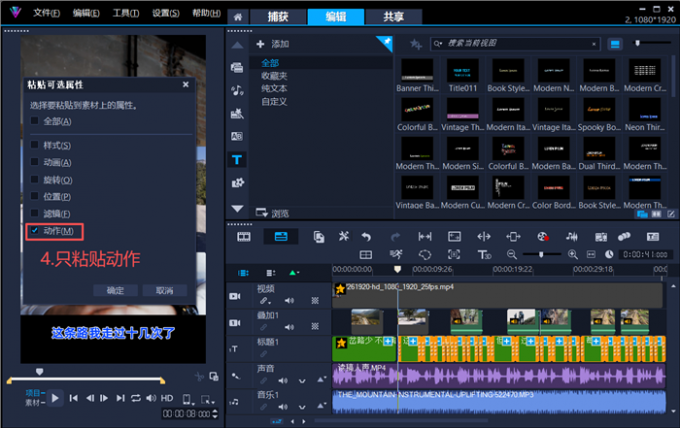Close the 粘贴可选属性 dialog
Image resolution: width=680 pixels, height=428 pixels.
tap(186, 85)
